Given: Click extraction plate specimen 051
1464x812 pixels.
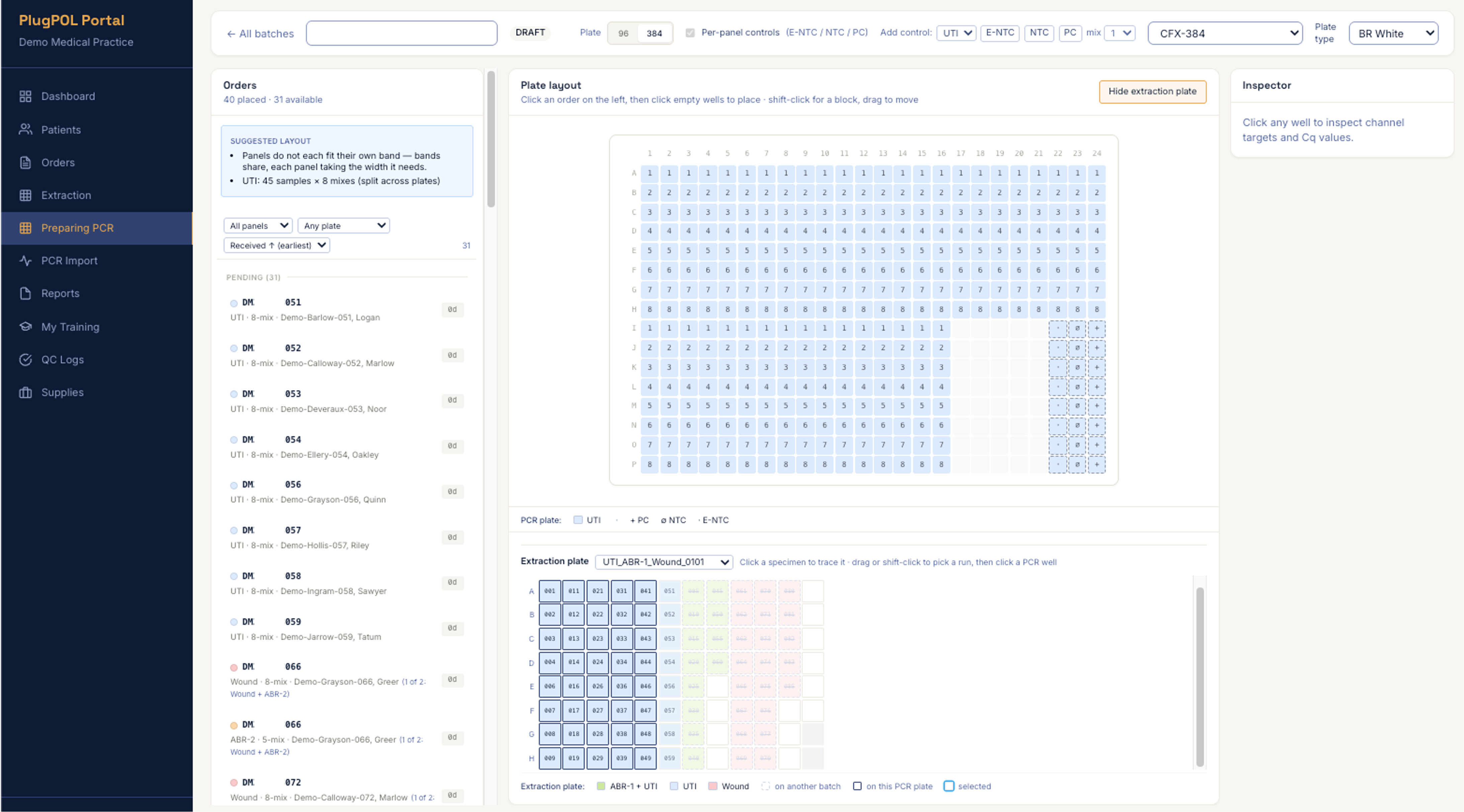Looking at the screenshot, I should (670, 591).
